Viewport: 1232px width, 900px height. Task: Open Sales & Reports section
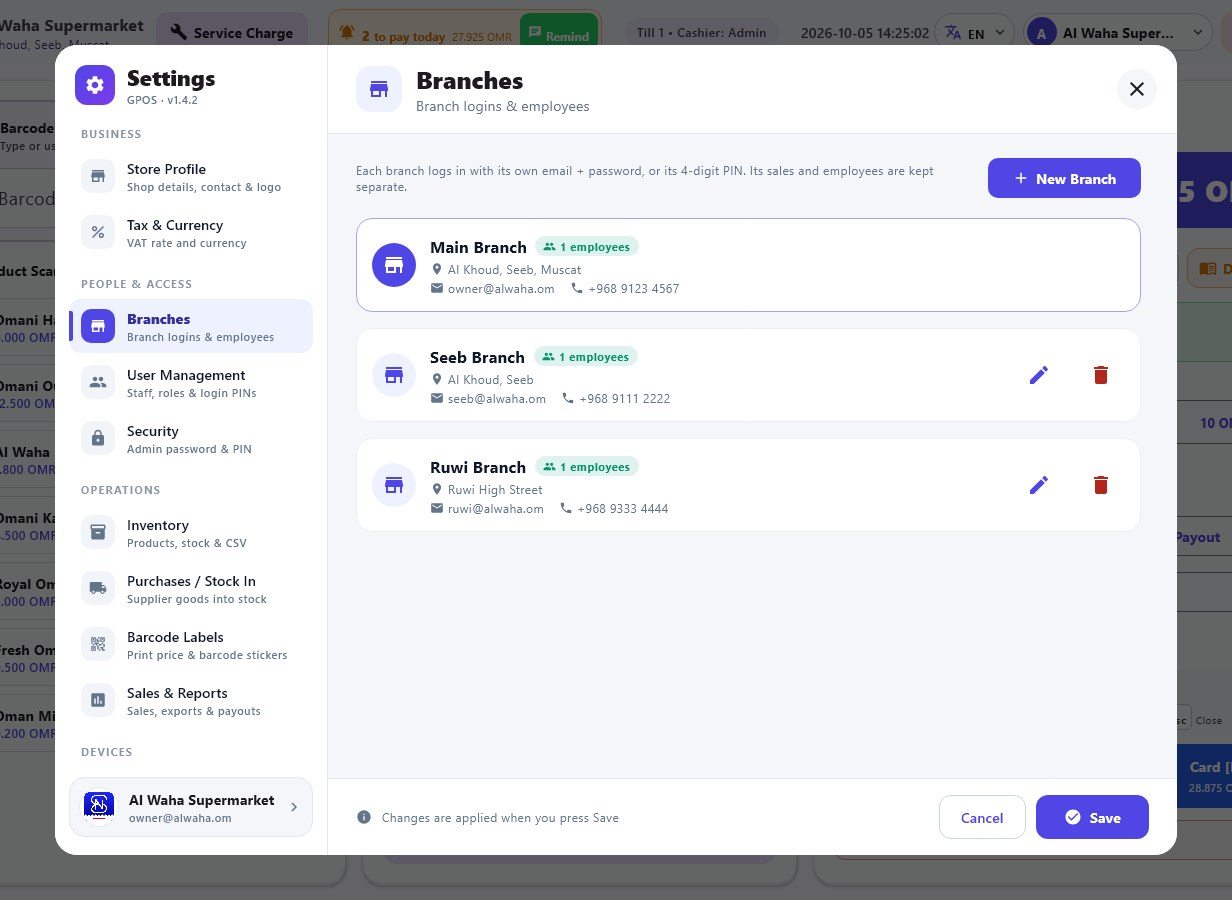click(191, 700)
